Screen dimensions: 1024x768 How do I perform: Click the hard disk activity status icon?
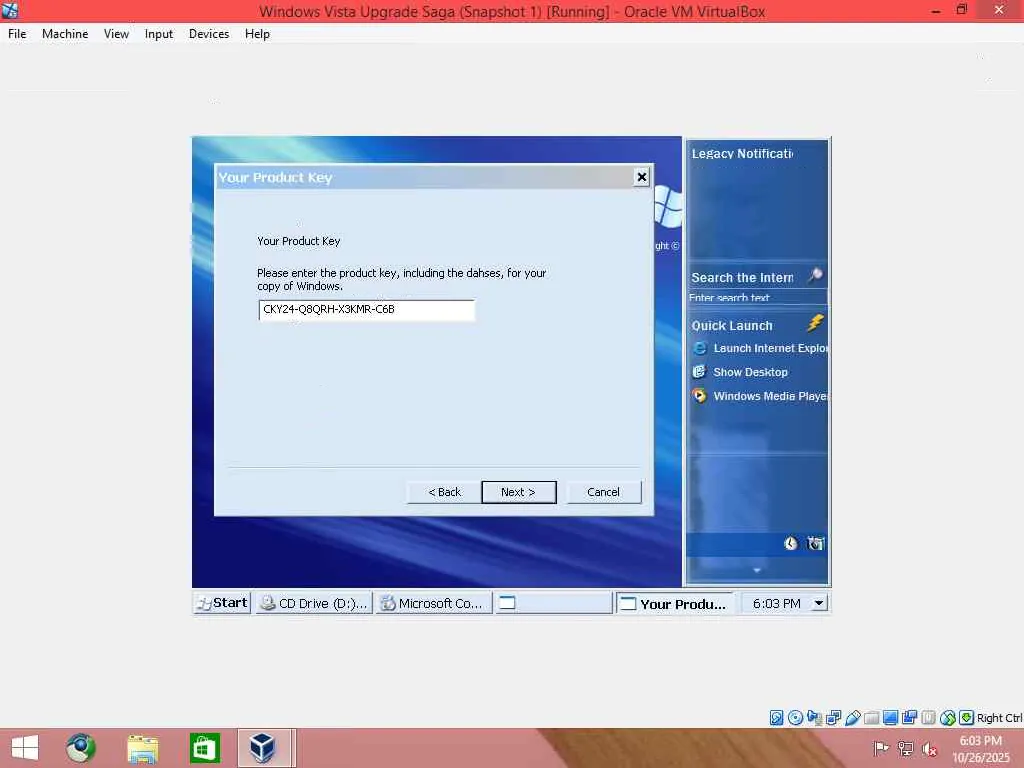[776, 718]
